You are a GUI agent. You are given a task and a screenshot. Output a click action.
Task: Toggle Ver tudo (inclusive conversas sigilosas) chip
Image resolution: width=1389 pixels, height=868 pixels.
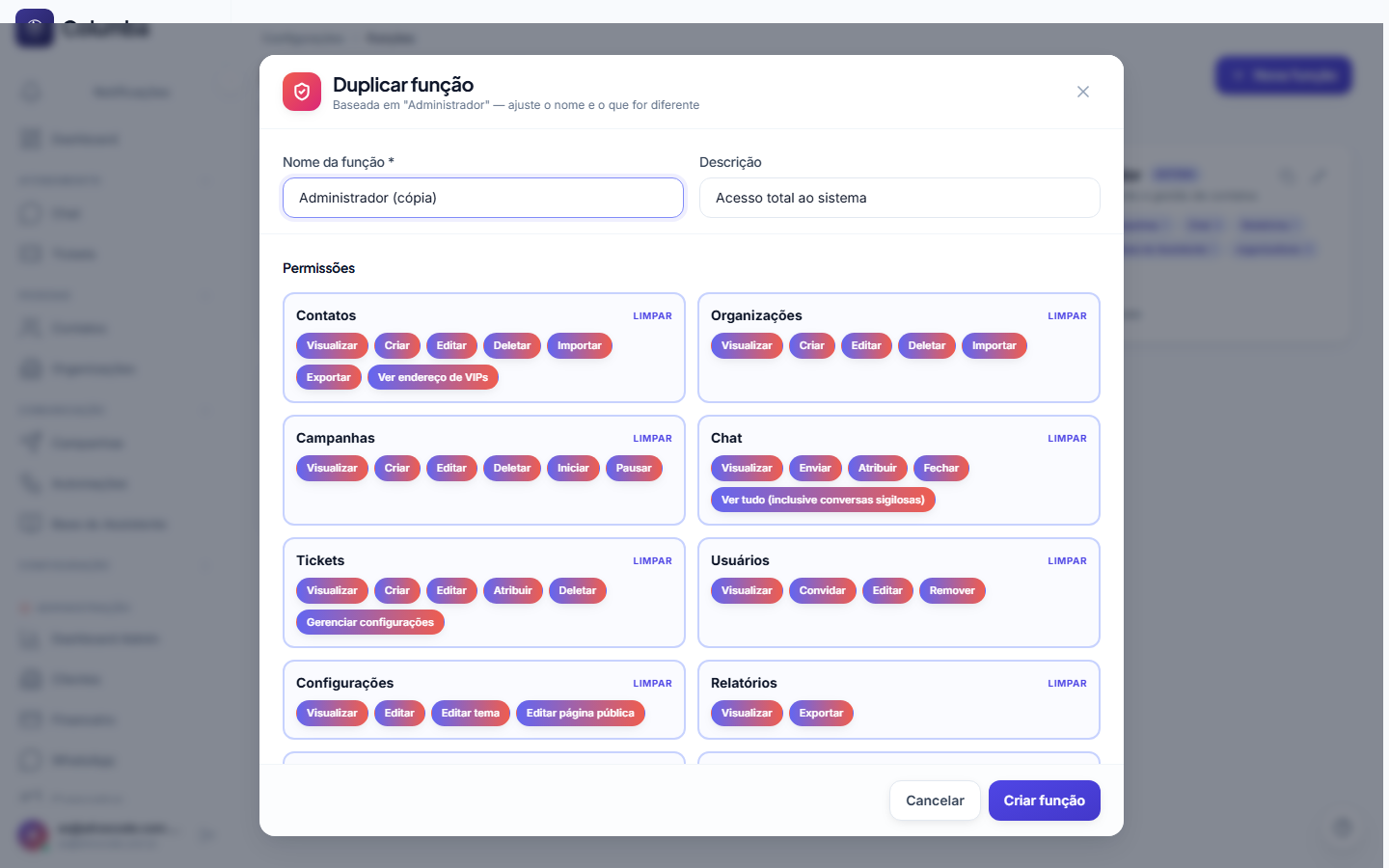[823, 500]
